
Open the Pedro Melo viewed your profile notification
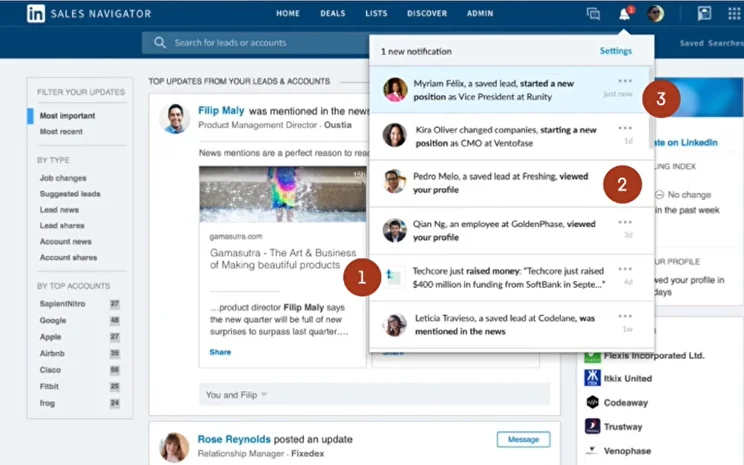click(x=512, y=183)
